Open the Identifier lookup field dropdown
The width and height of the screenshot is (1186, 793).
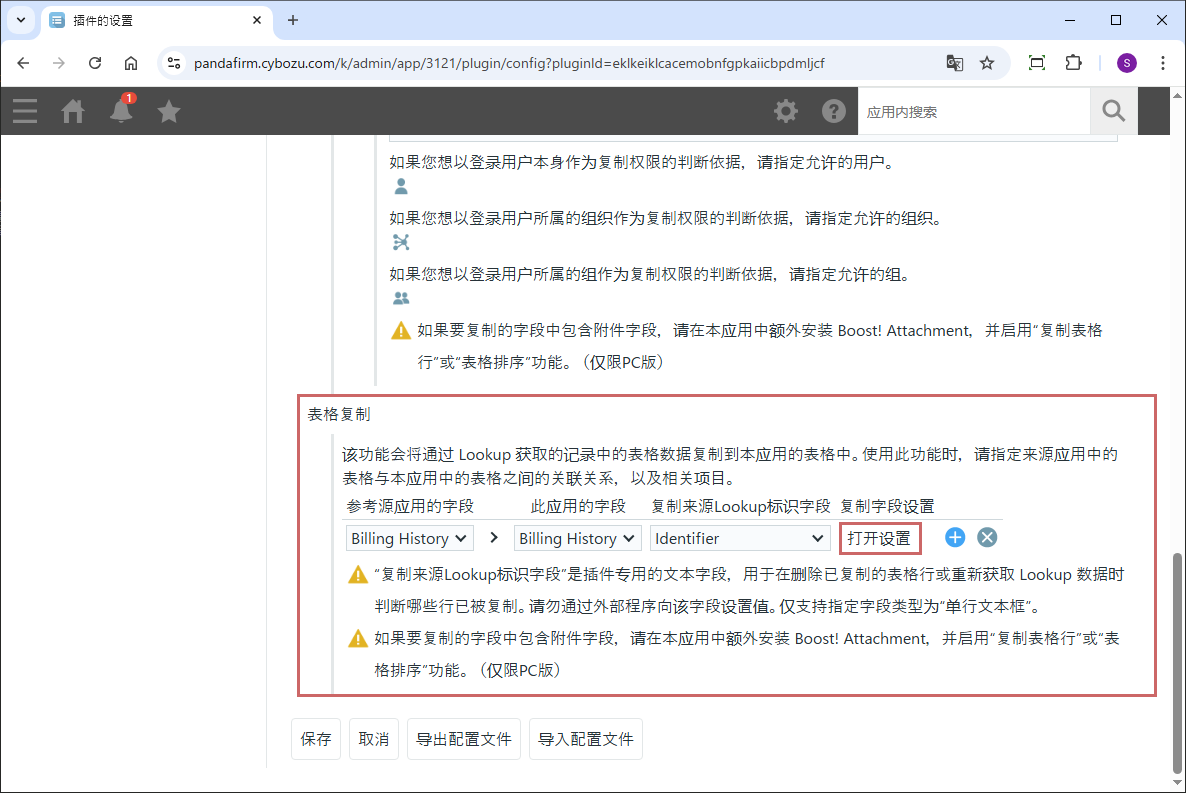click(739, 538)
